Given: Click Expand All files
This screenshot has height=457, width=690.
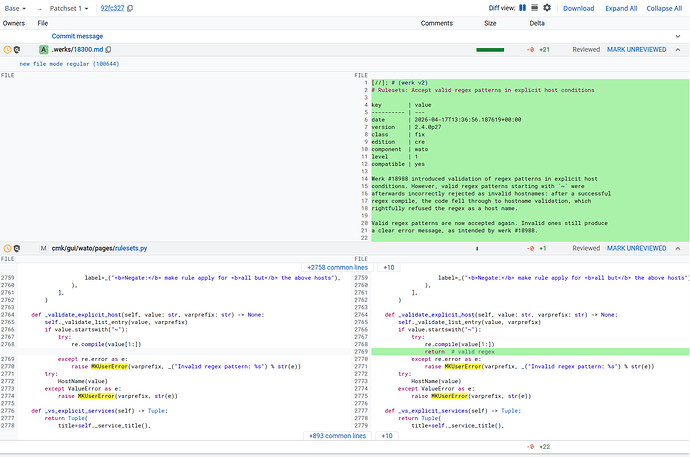Looking at the screenshot, I should pos(620,8).
